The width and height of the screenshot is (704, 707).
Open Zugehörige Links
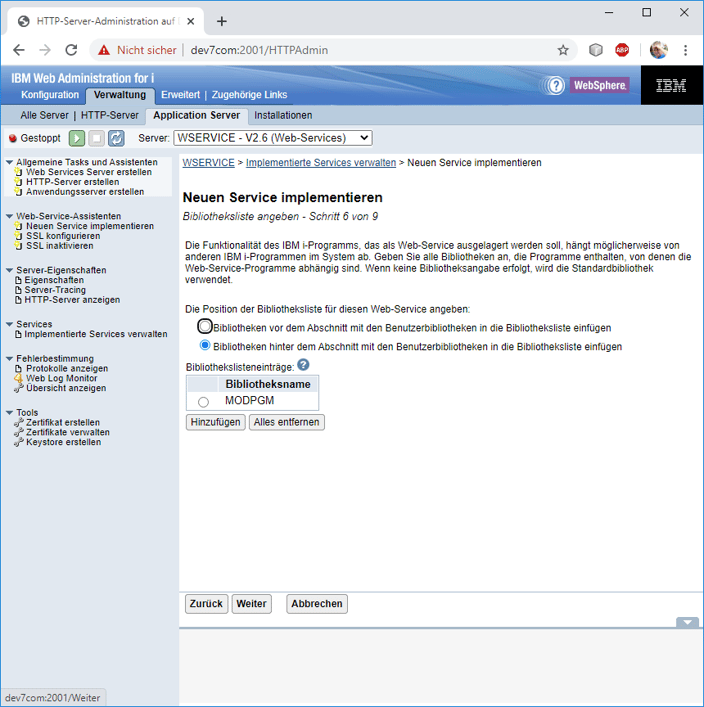pos(249,95)
